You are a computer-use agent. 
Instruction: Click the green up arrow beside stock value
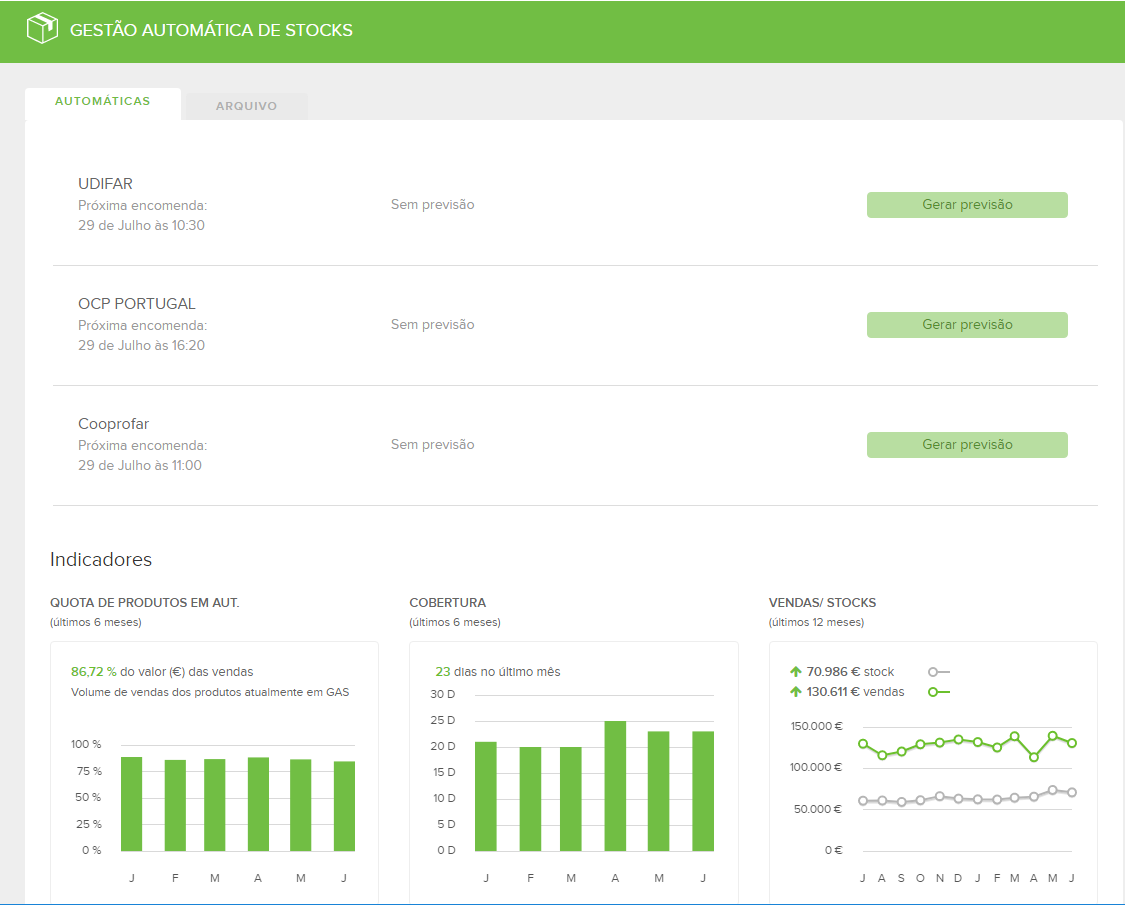(x=796, y=672)
